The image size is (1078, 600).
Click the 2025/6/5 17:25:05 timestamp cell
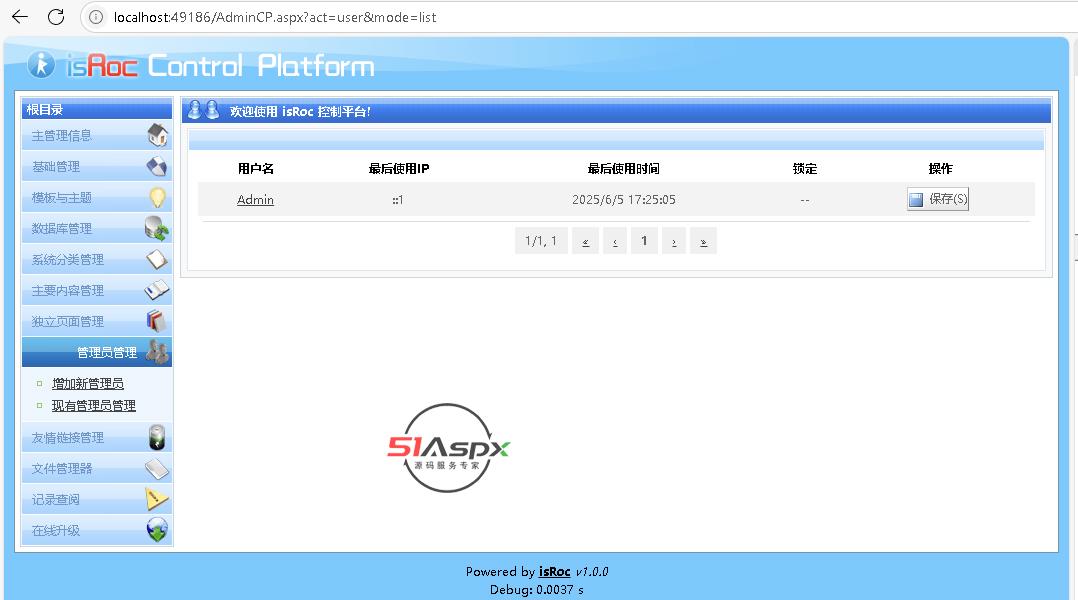[624, 199]
